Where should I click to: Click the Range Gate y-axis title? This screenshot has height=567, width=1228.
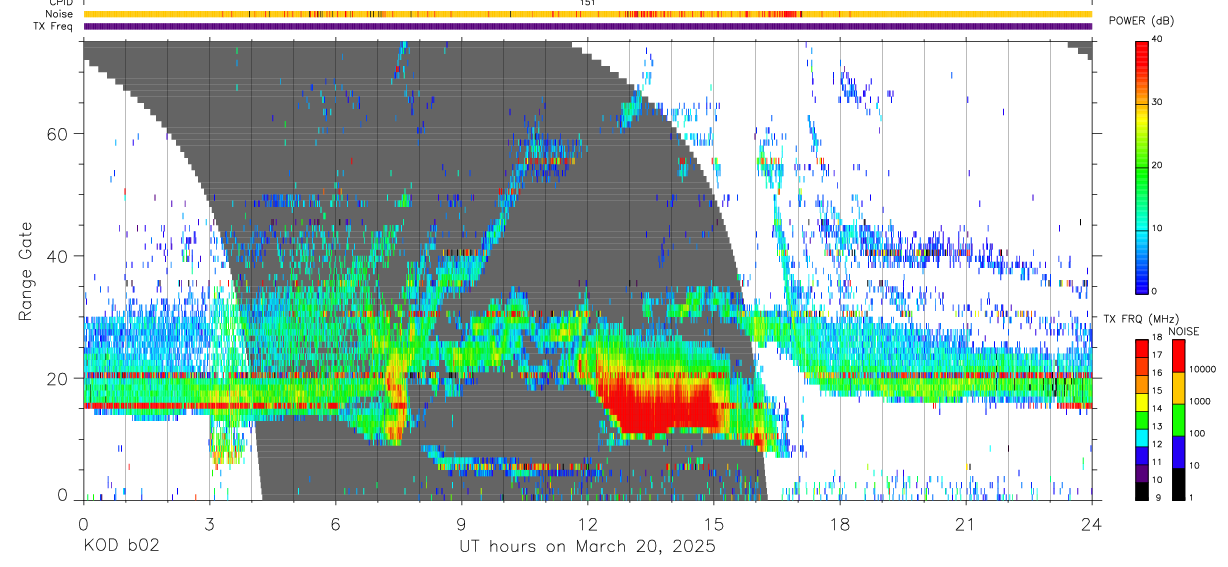point(26,272)
